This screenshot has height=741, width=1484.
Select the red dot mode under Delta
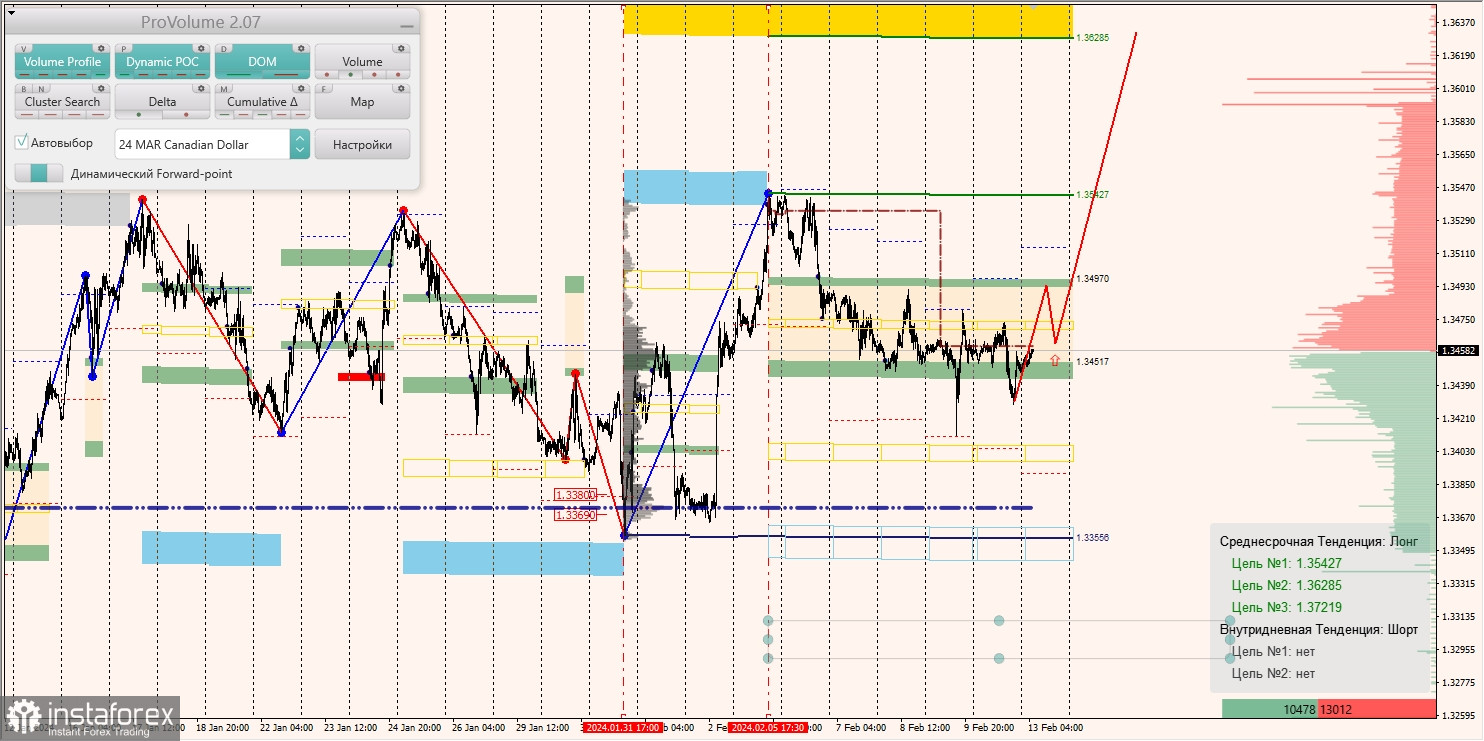(186, 114)
